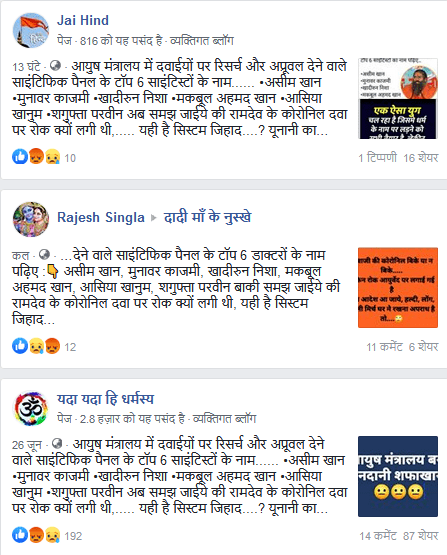Open the Om symbol page avatar
The image size is (447, 555).
[30, 408]
